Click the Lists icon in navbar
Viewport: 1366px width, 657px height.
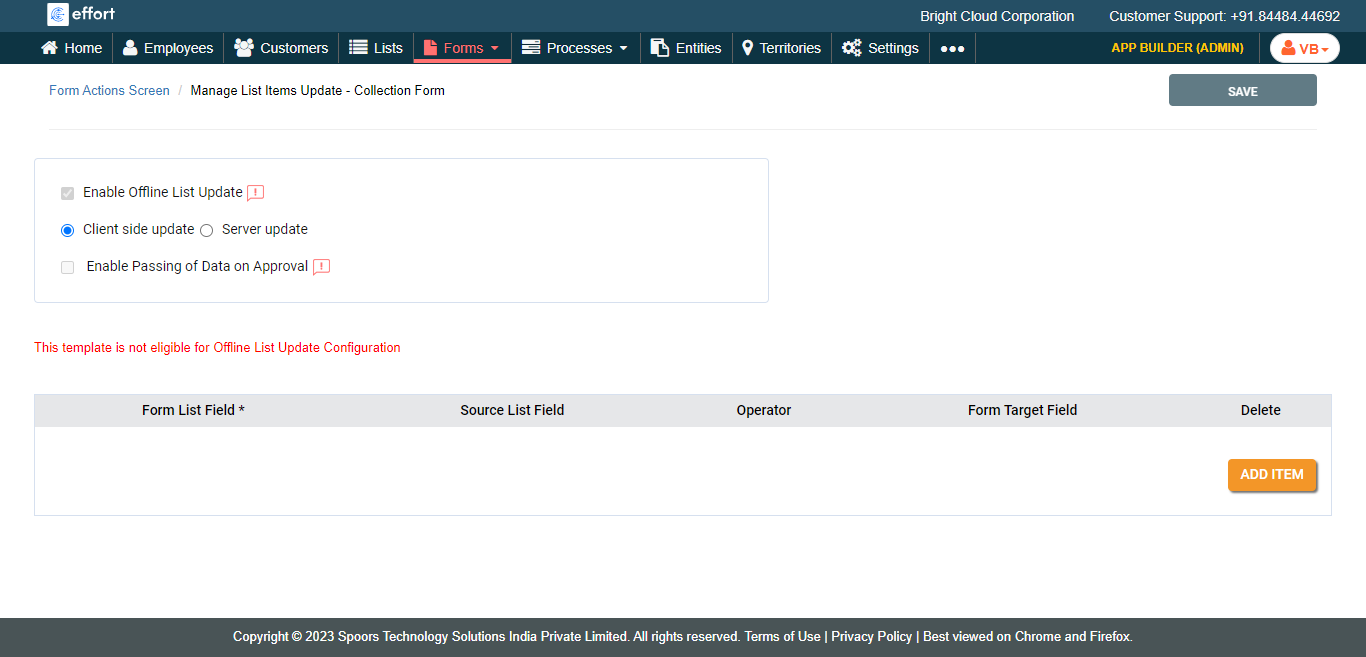[x=358, y=48]
